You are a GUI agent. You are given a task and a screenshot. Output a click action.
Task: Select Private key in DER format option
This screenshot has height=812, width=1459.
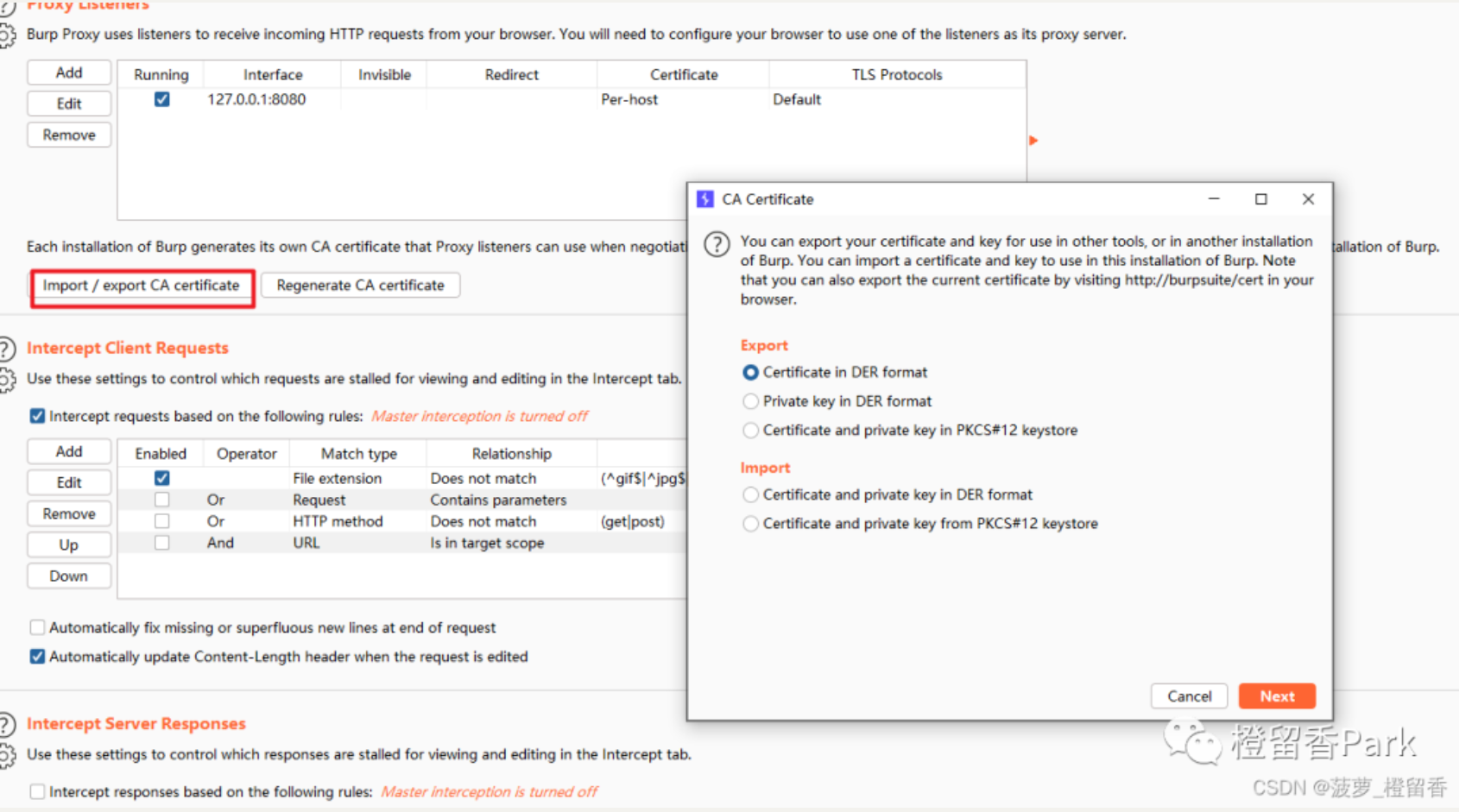point(750,401)
